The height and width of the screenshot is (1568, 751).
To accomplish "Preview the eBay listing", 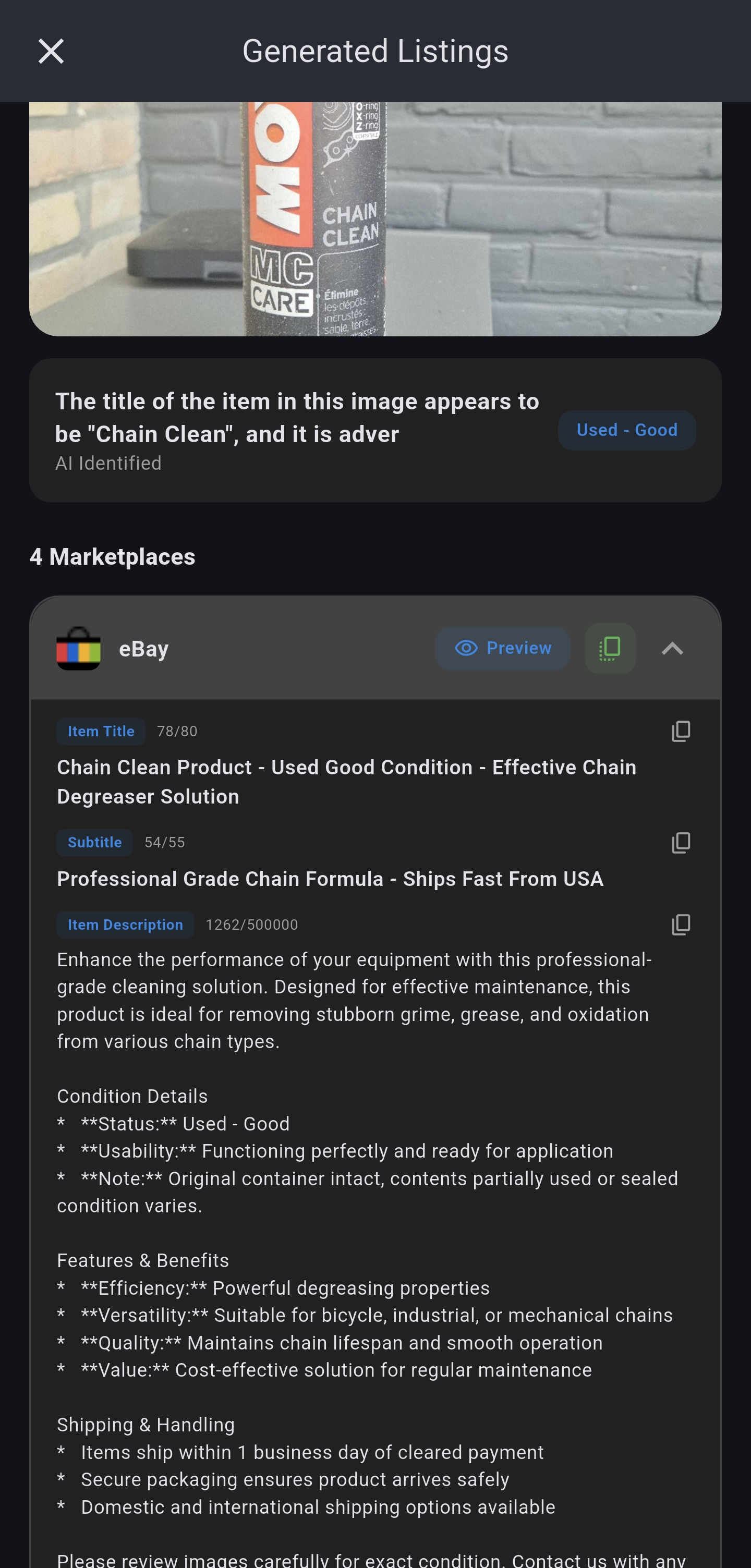I will click(x=502, y=648).
